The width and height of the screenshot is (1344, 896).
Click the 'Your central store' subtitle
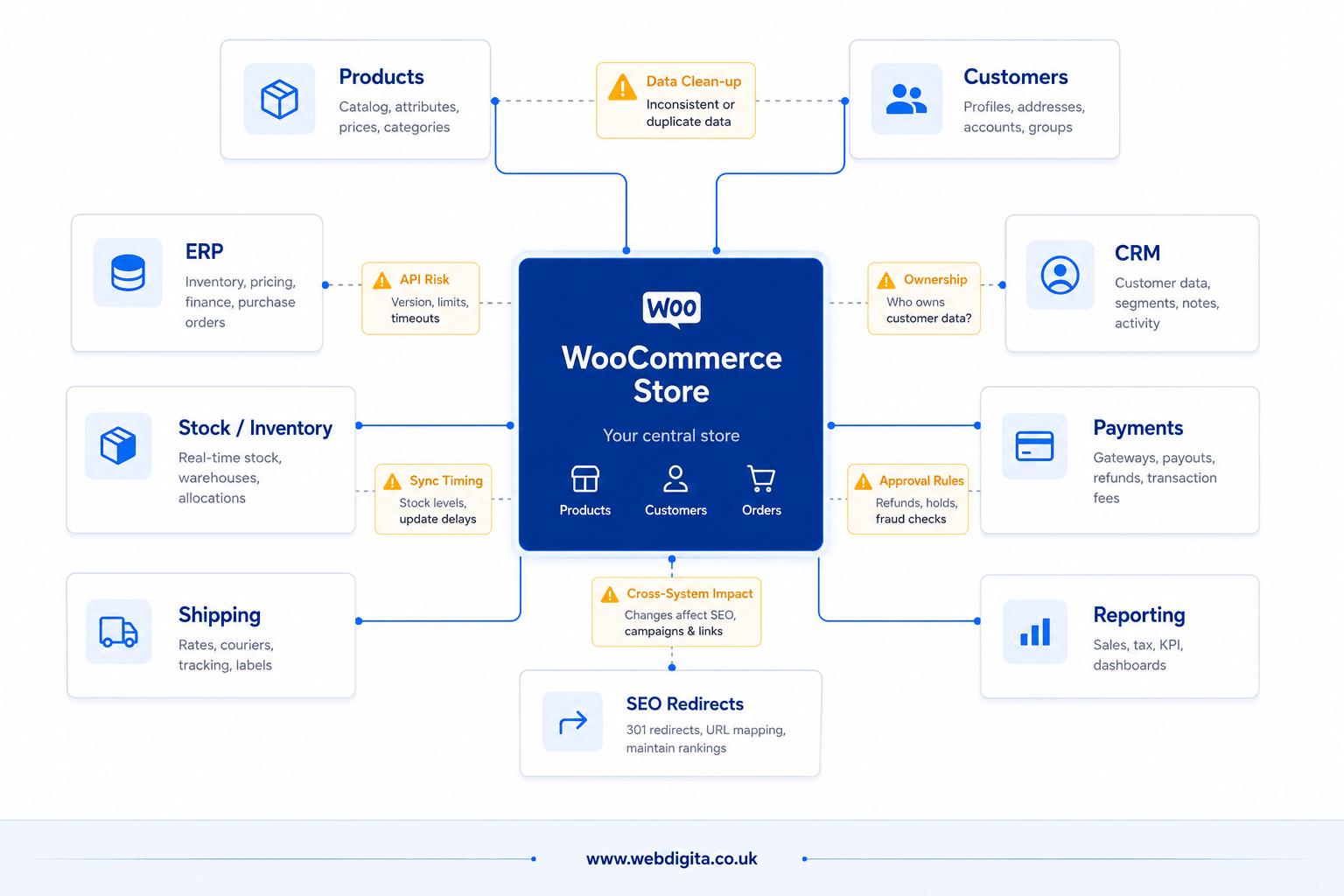coord(671,436)
